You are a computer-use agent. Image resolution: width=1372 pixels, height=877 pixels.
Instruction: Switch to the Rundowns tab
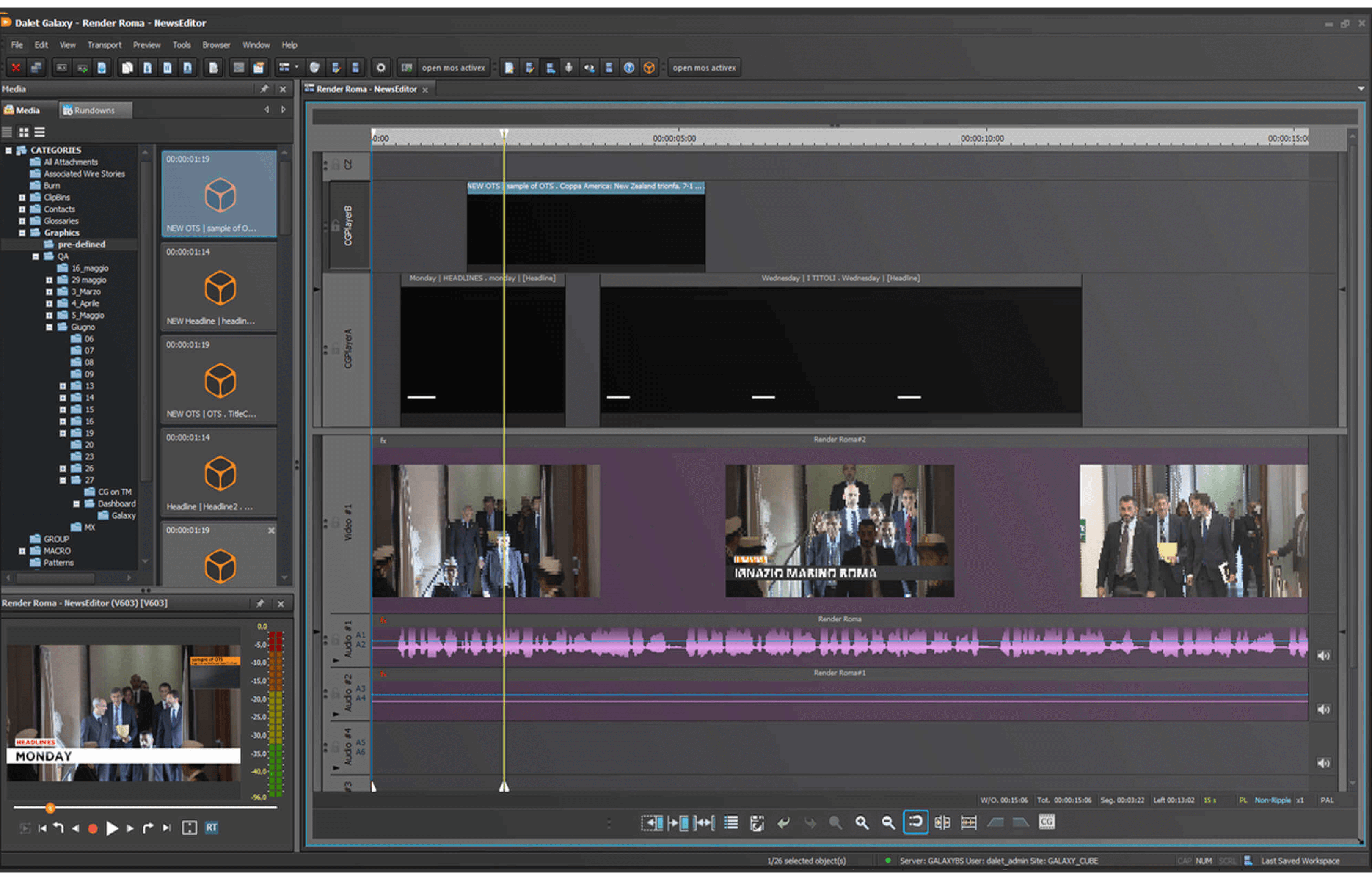[x=94, y=110]
